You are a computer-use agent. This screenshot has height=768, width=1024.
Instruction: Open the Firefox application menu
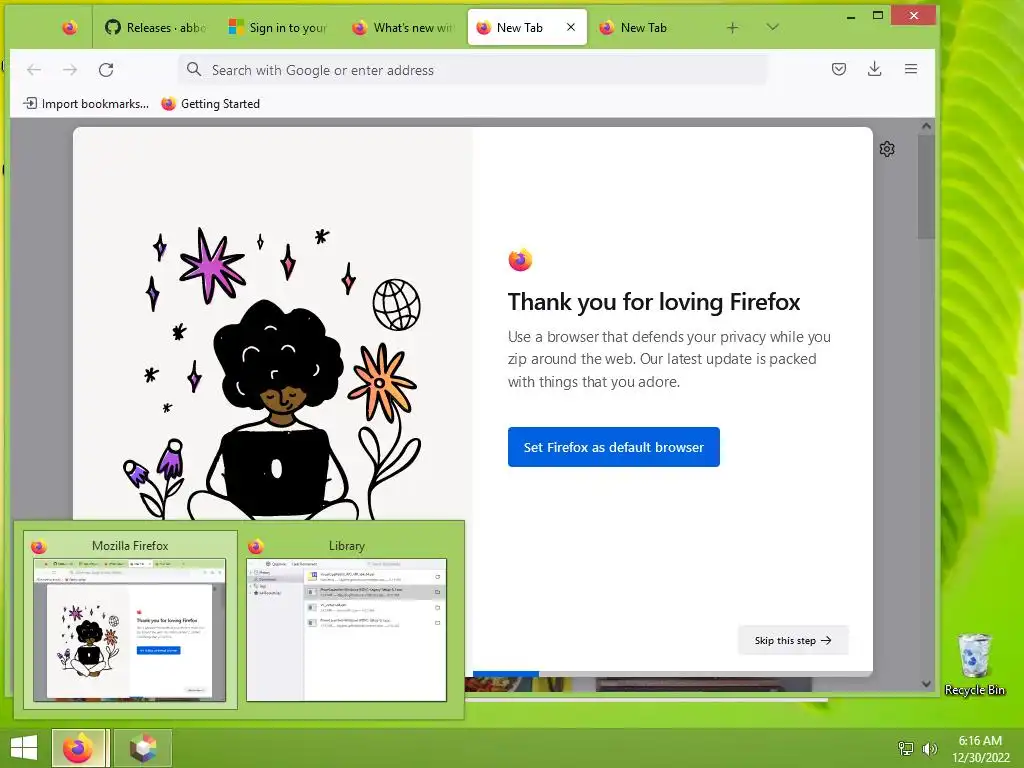(910, 69)
